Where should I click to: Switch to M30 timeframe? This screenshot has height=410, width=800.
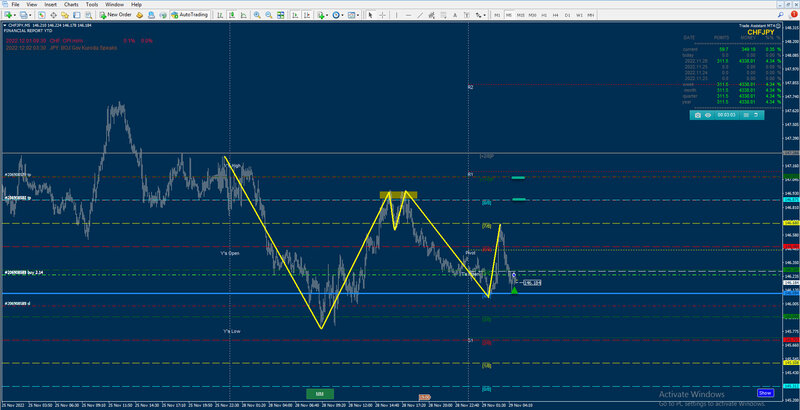(532, 15)
